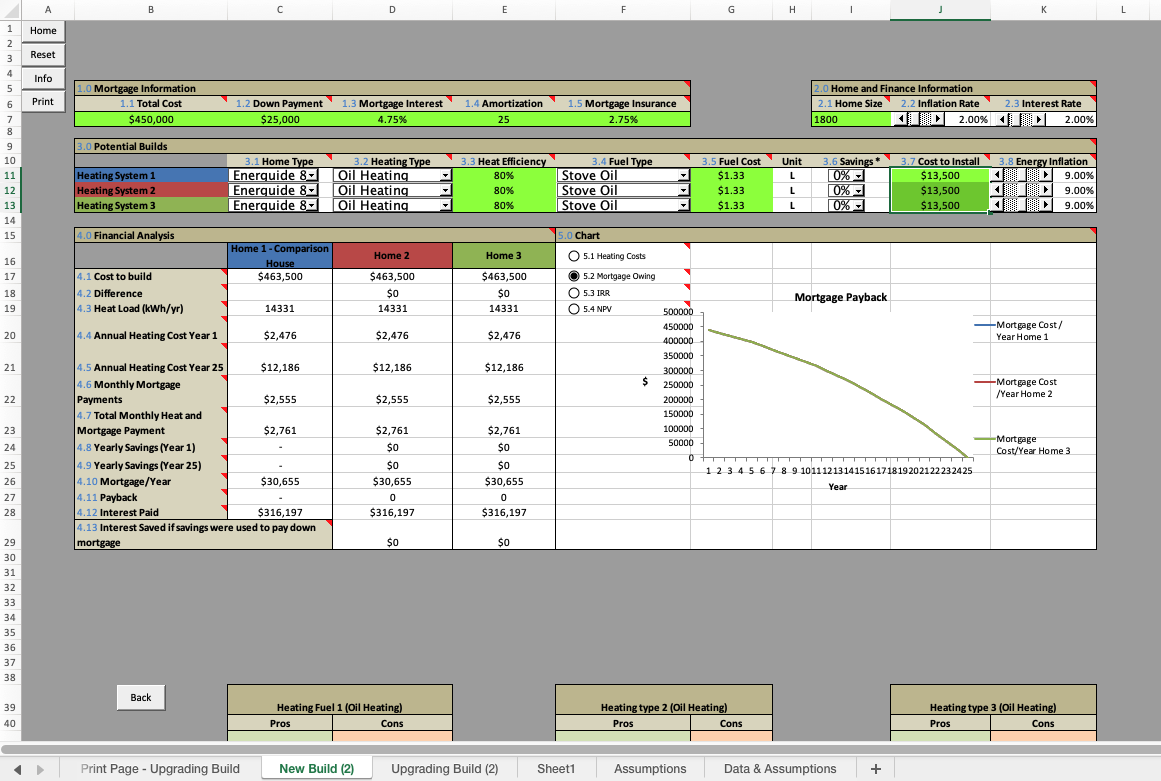Open Heating System 1 Home Type dropdown
The image size is (1161, 781).
click(x=312, y=176)
